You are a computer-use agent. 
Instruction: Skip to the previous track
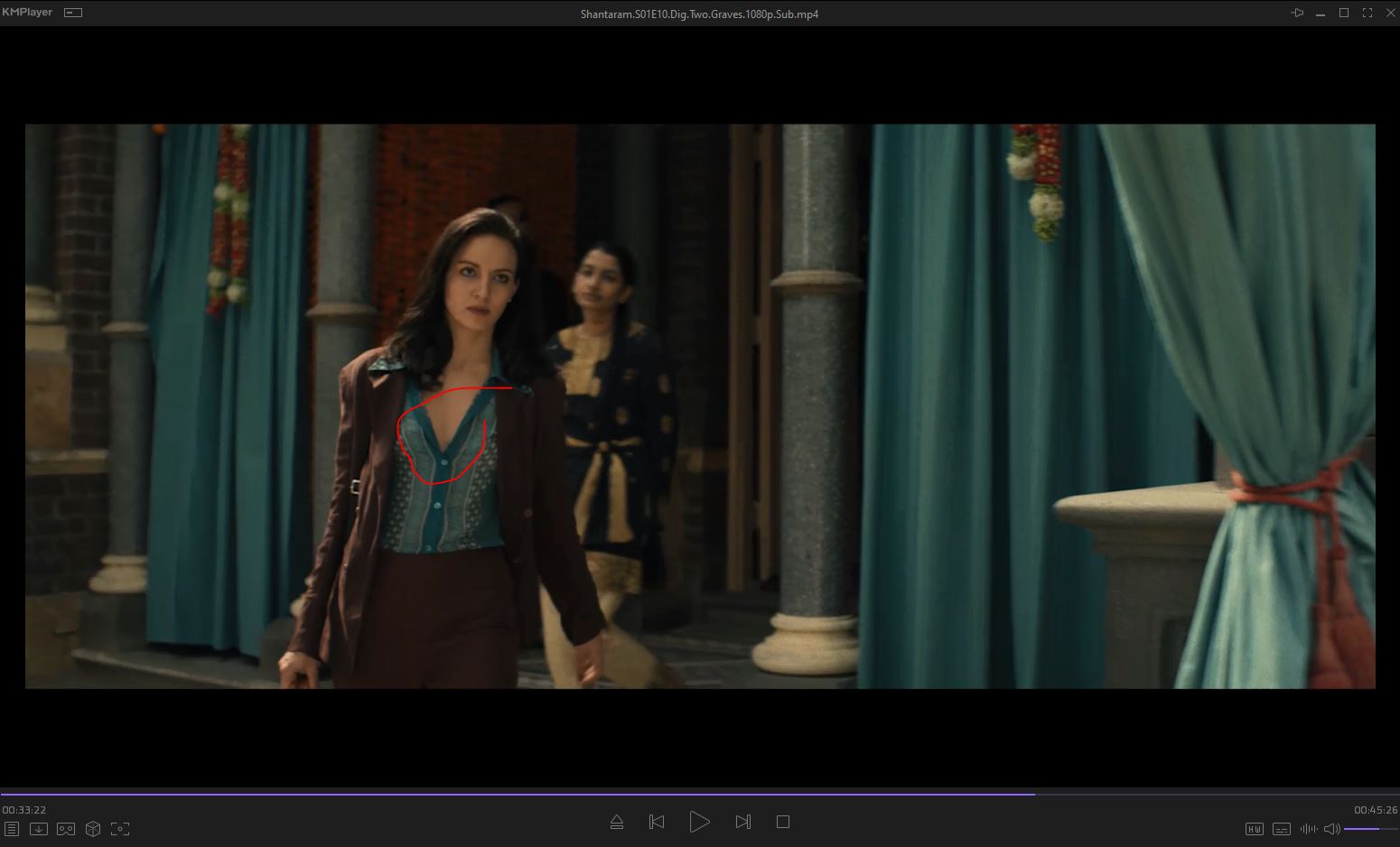click(657, 822)
